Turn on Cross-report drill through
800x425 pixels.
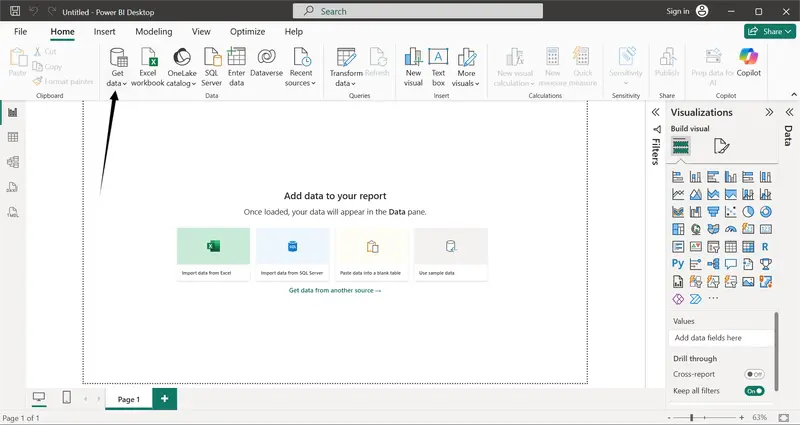point(754,374)
